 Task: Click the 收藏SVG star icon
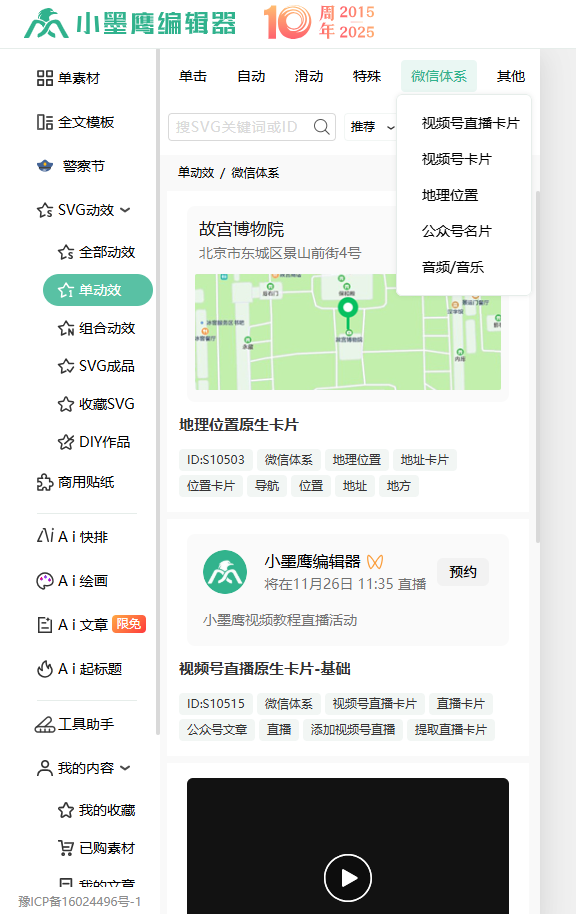(66, 404)
